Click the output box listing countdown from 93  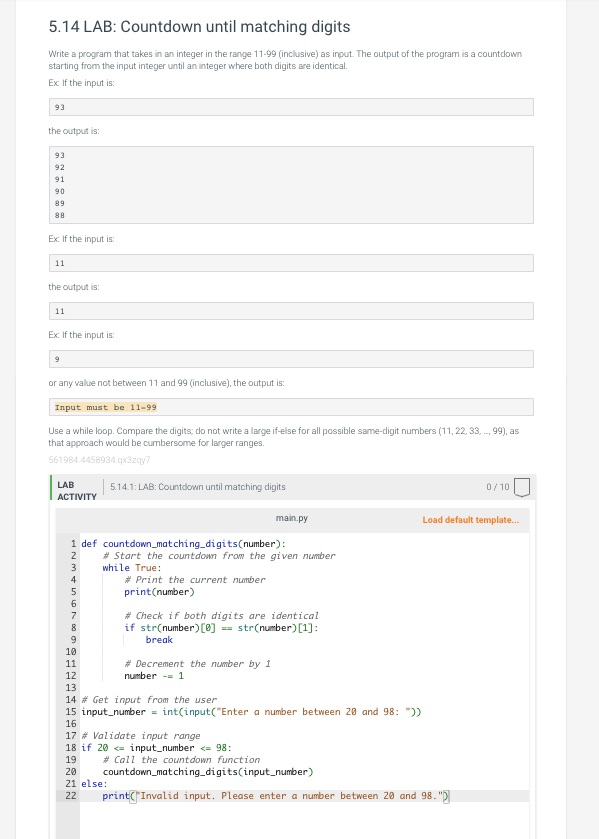tap(290, 184)
